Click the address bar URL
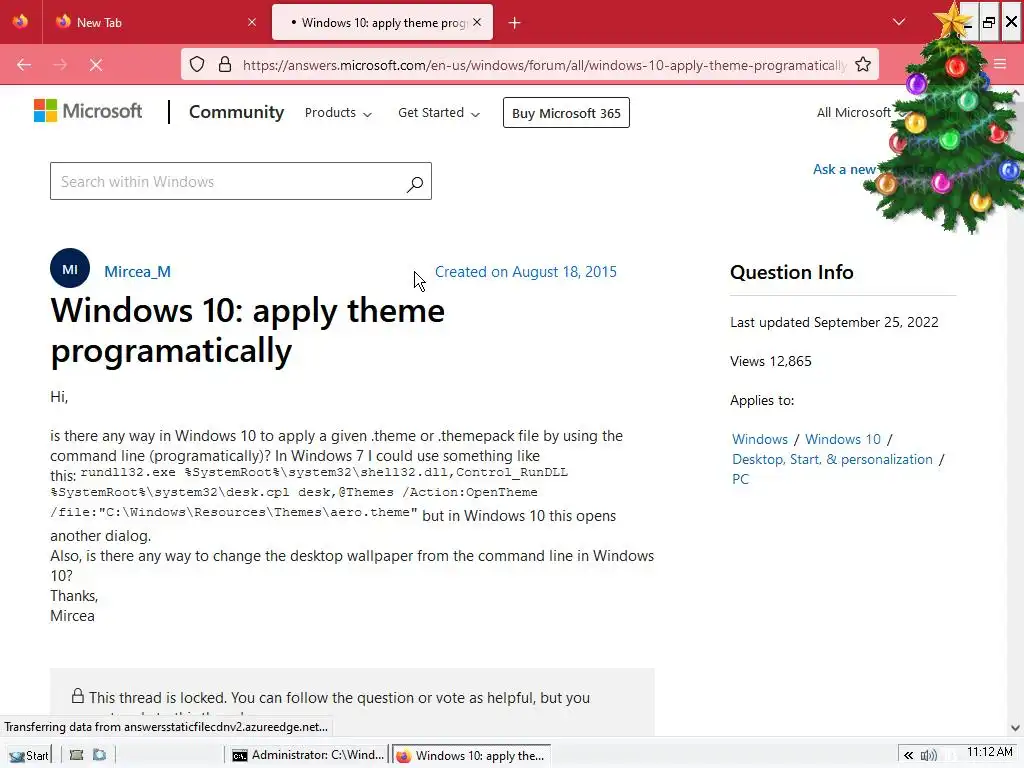This screenshot has height=768, width=1024. pyautogui.click(x=544, y=65)
